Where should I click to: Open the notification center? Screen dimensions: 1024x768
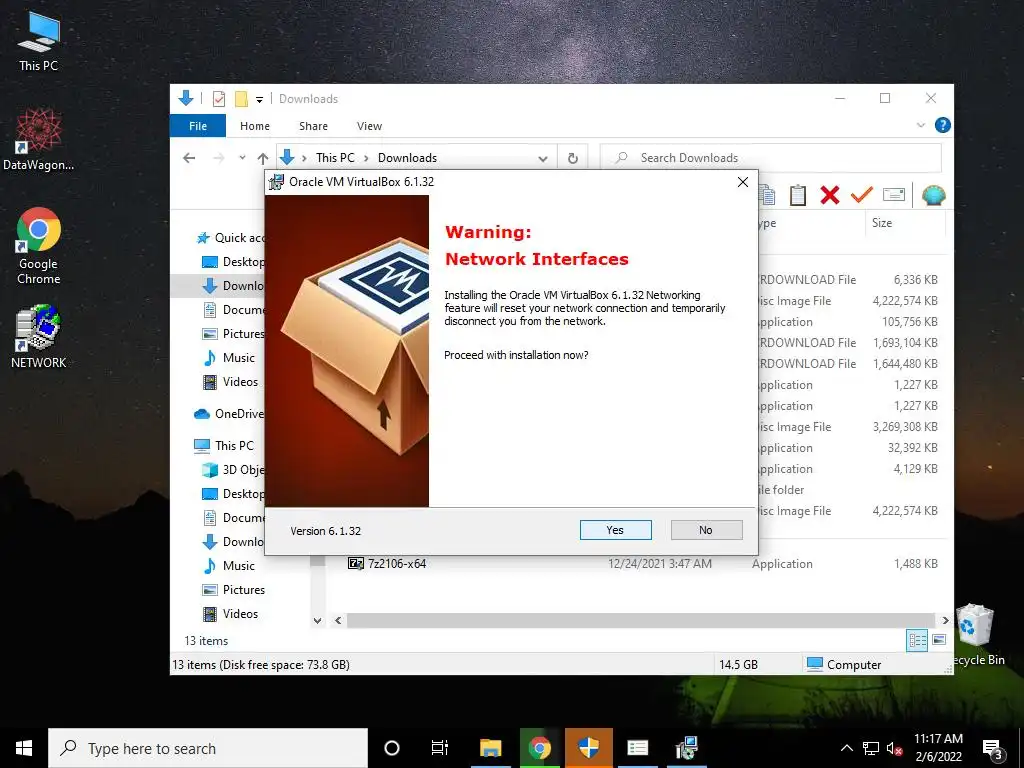click(993, 750)
